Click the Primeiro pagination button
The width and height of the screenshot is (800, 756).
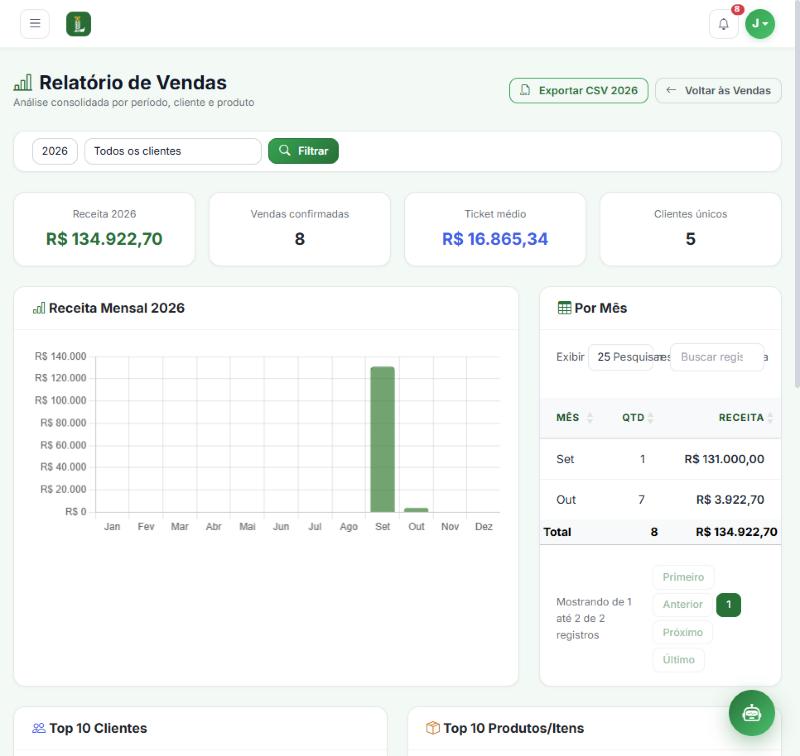(683, 577)
